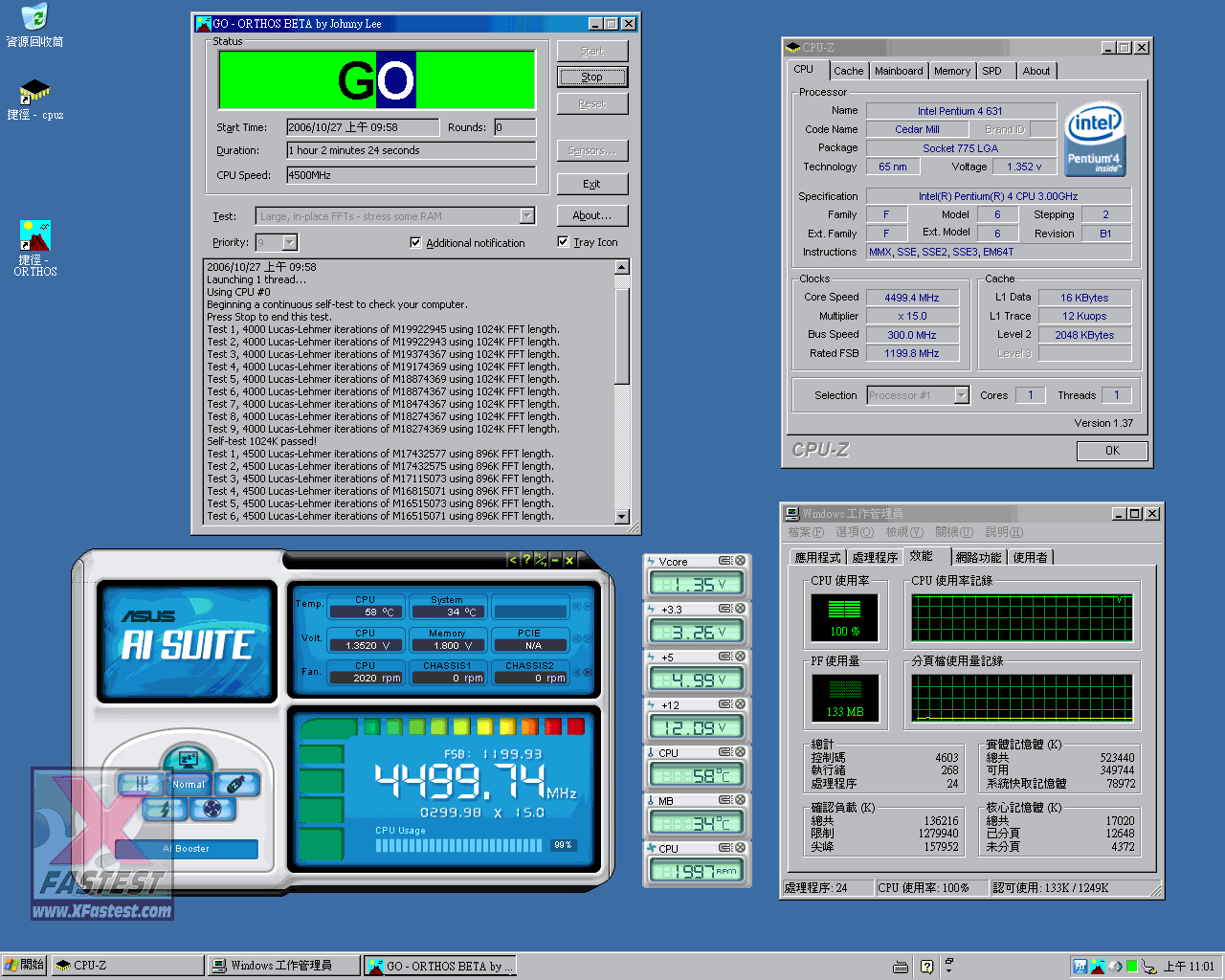Click the ORTHOS About button
This screenshot has height=980, width=1225.
pyautogui.click(x=592, y=215)
